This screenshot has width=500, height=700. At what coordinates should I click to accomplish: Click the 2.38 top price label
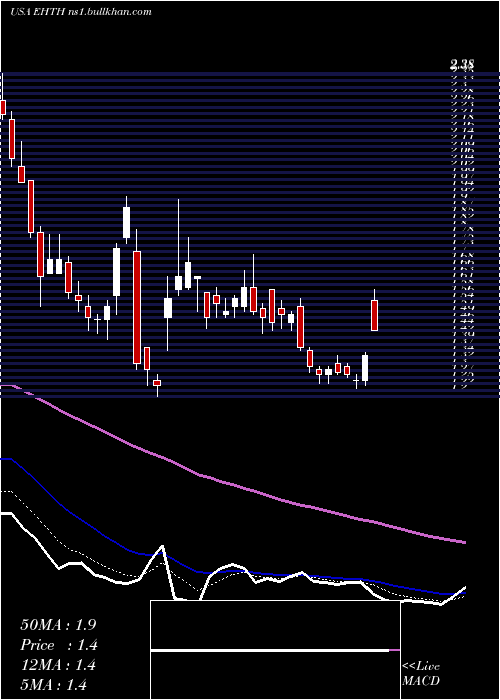click(462, 64)
